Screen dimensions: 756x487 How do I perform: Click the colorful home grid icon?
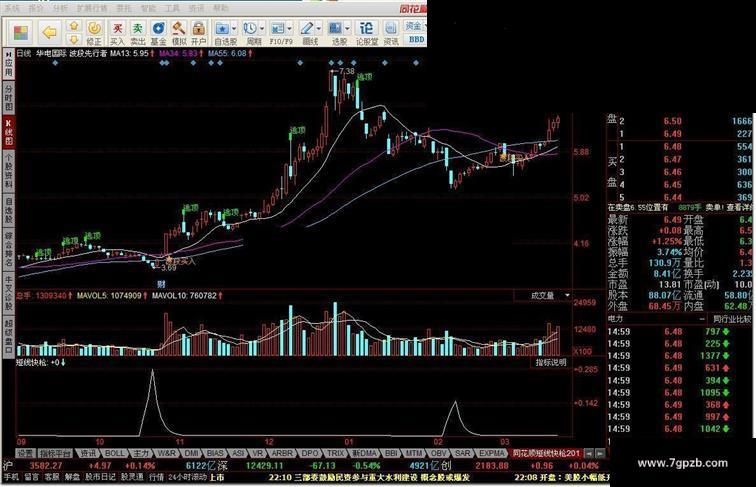tap(21, 33)
